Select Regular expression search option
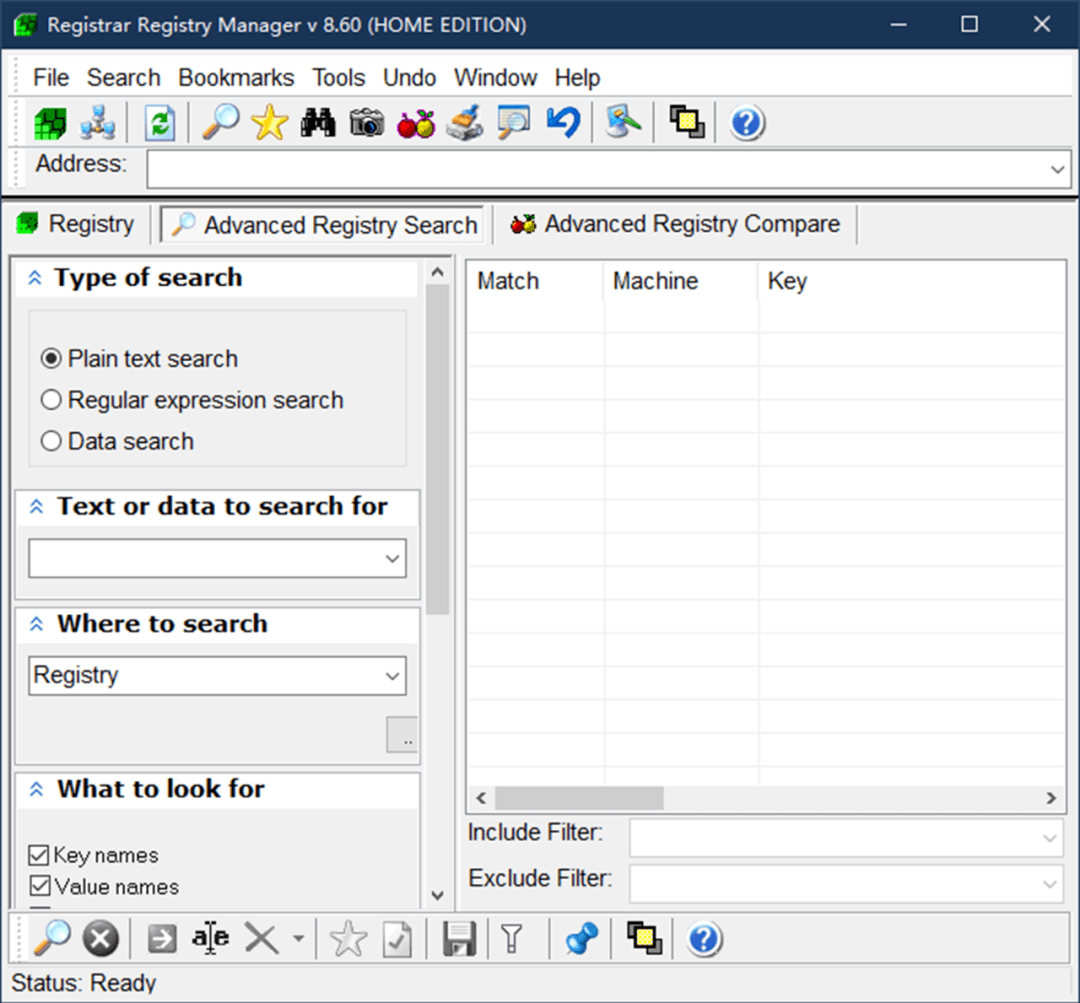Image resolution: width=1080 pixels, height=1003 pixels. point(51,400)
